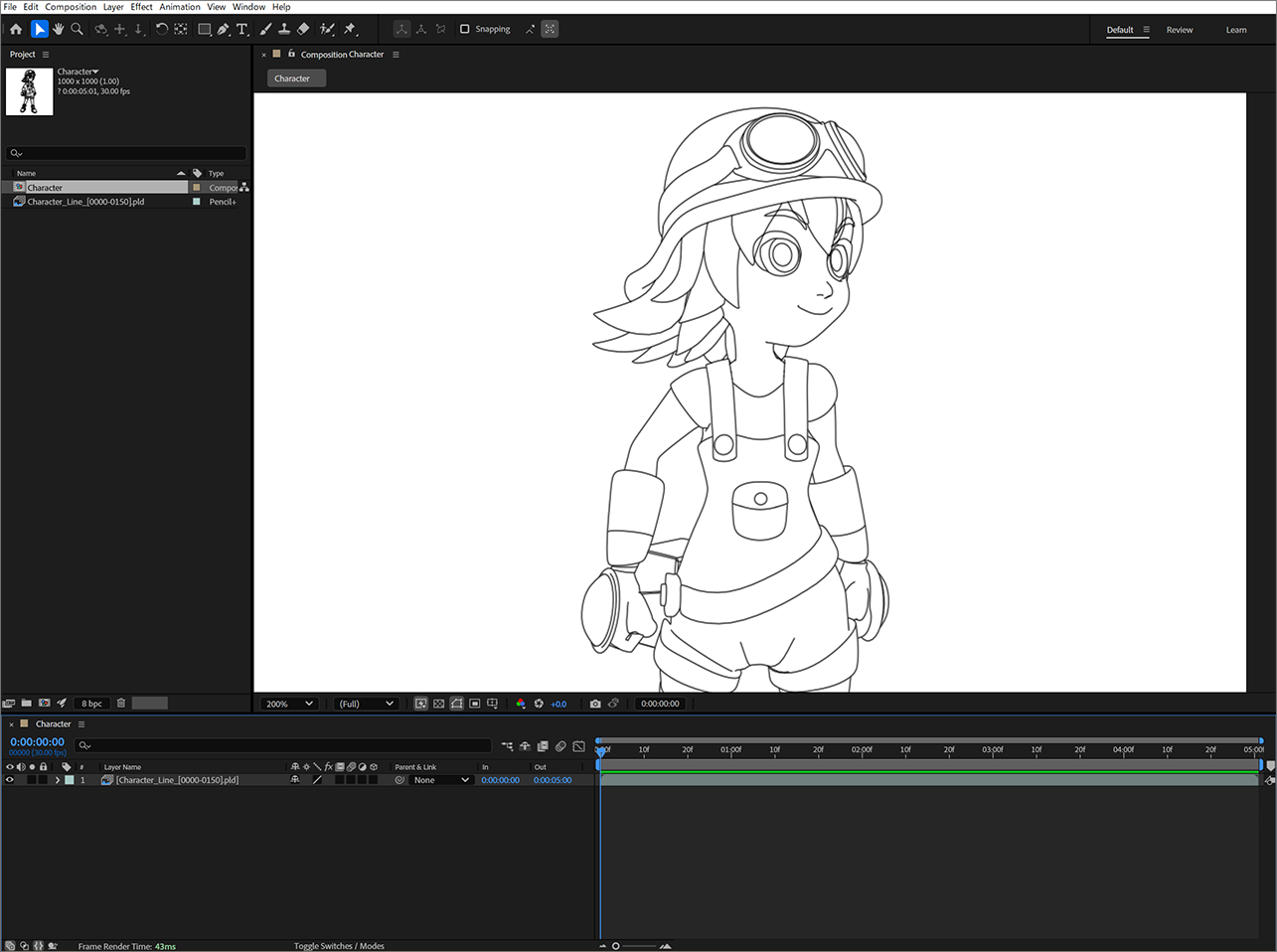Viewport: 1277px width, 952px height.
Task: Select the Roto Brush tool
Action: [x=327, y=30]
